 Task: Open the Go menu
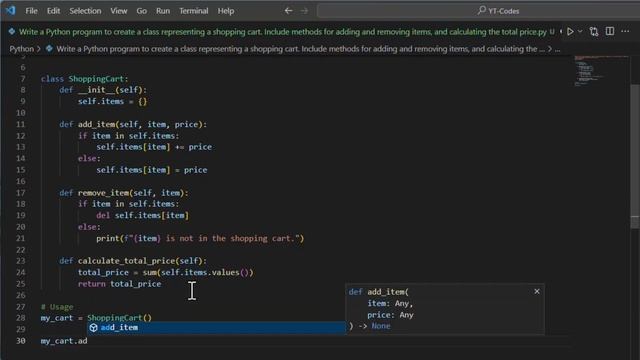[142, 11]
